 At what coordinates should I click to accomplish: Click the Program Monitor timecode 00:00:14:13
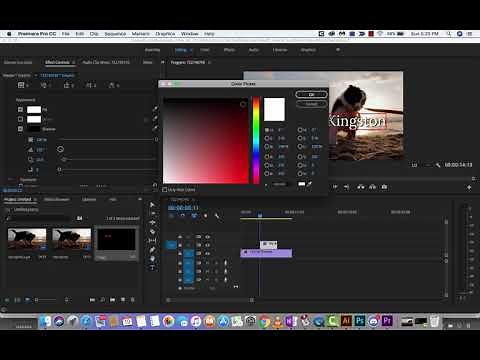(458, 165)
